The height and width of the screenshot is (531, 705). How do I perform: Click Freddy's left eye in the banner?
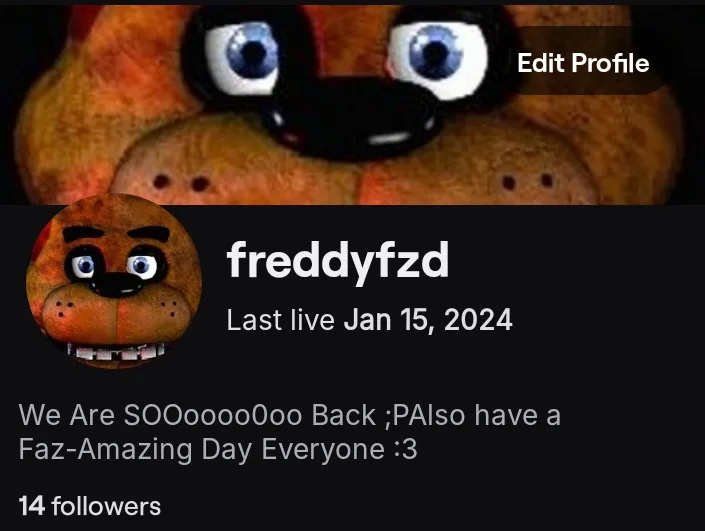[x=241, y=58]
